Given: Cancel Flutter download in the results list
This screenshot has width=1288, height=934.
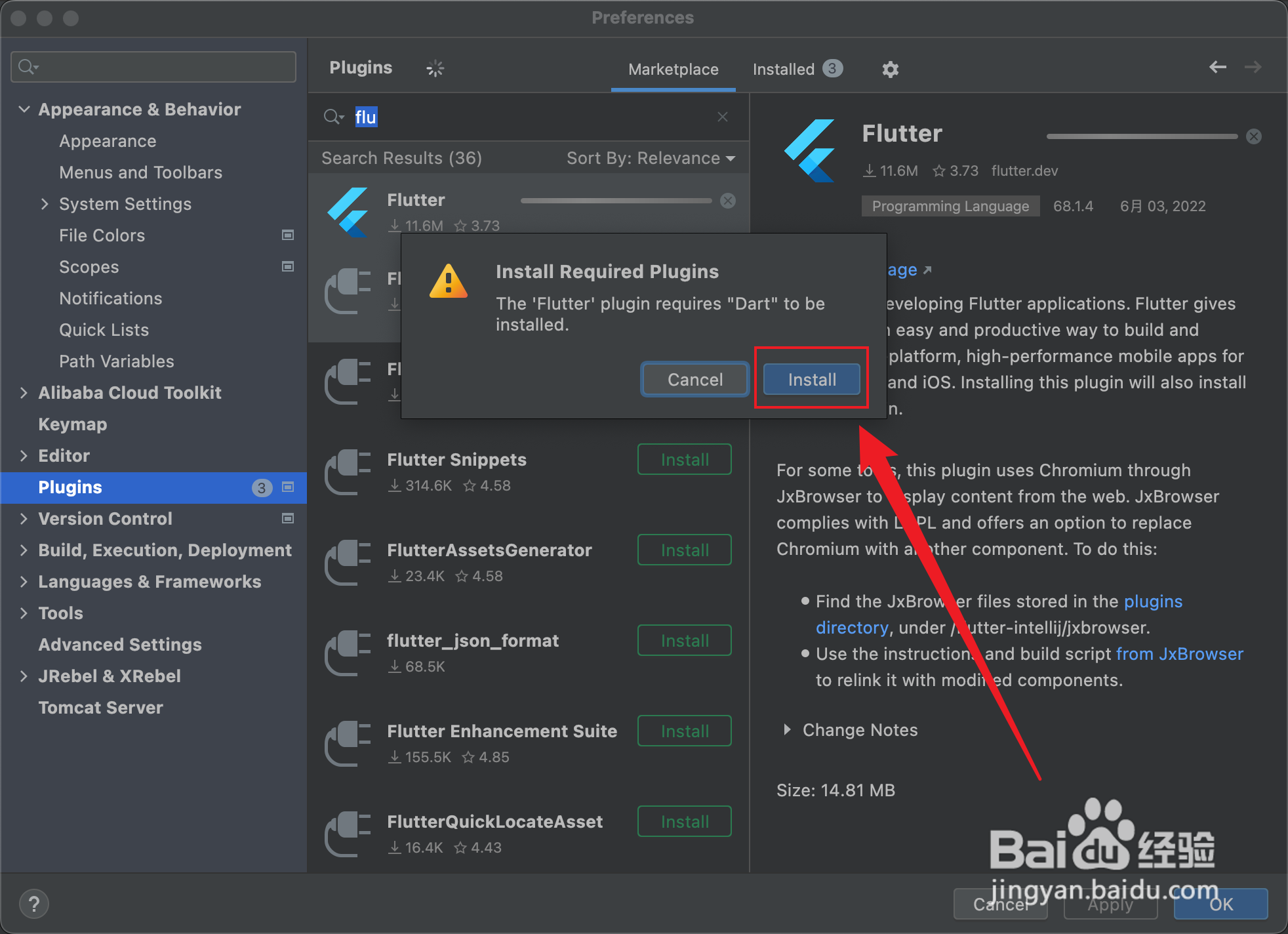Looking at the screenshot, I should [x=727, y=201].
